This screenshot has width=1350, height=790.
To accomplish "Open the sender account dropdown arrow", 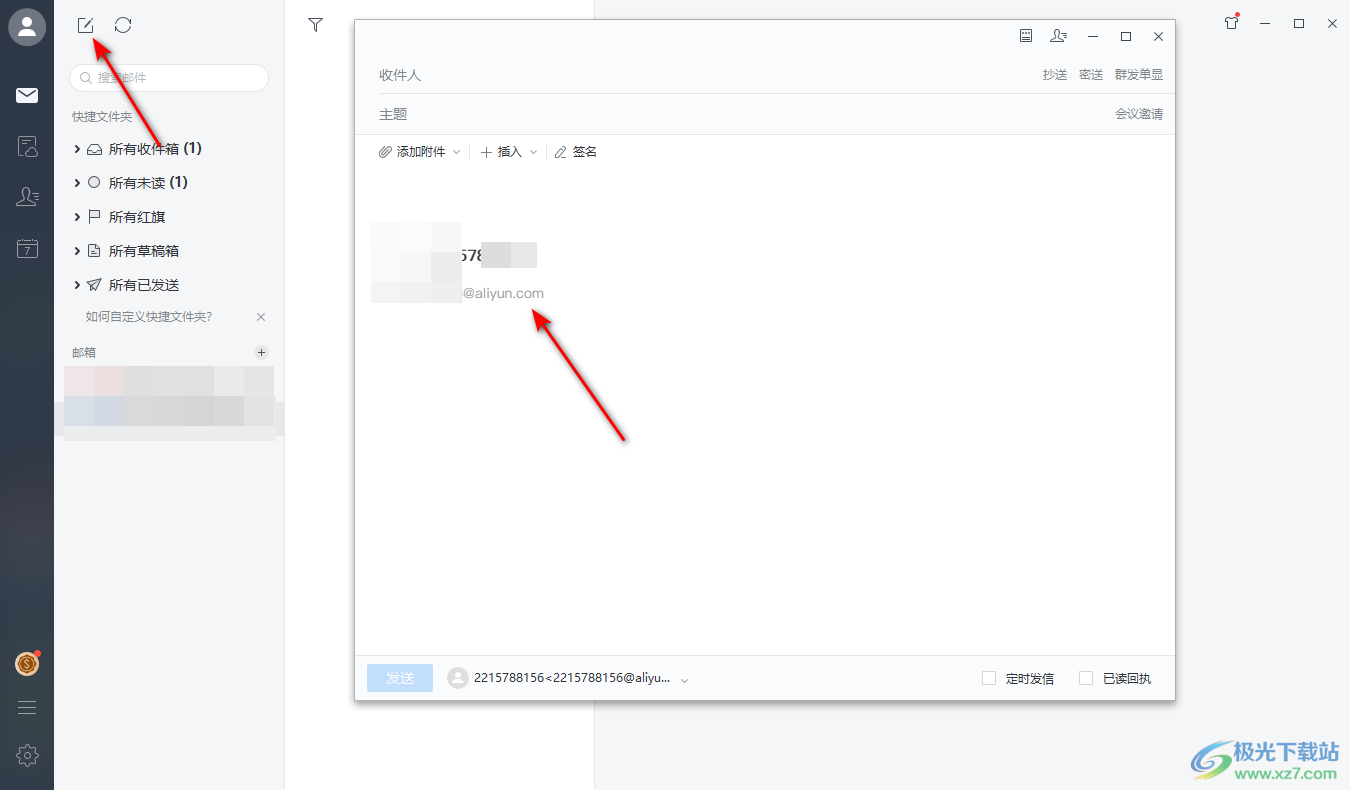I will (684, 680).
